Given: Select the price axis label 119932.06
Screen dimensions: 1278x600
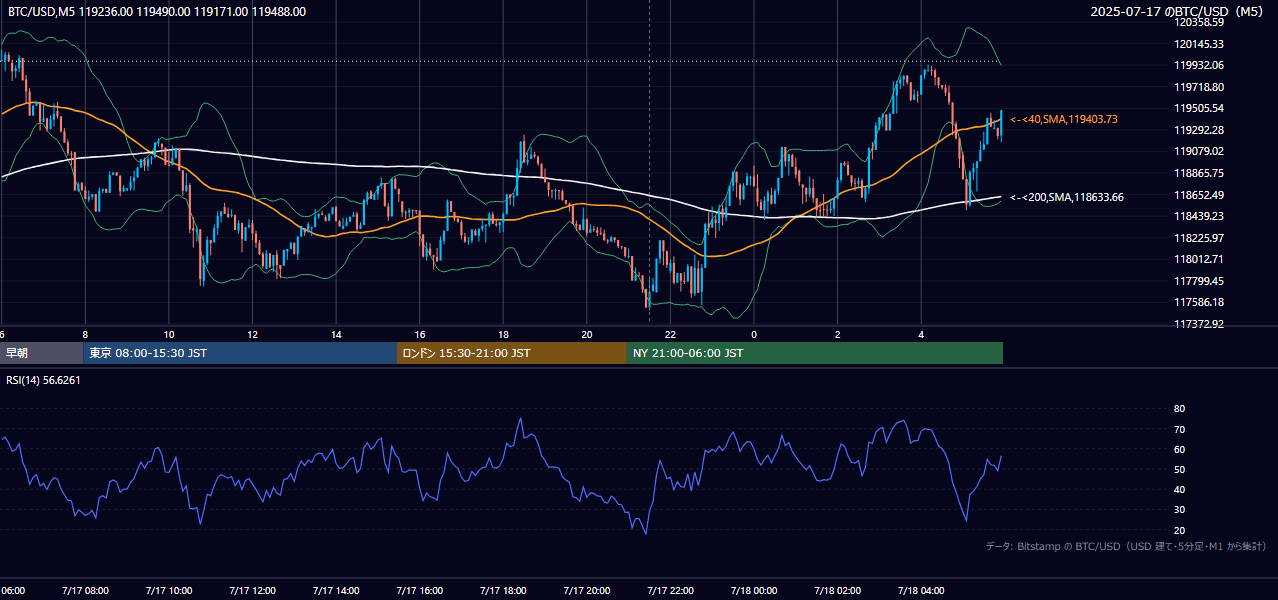Looking at the screenshot, I should point(1200,65).
